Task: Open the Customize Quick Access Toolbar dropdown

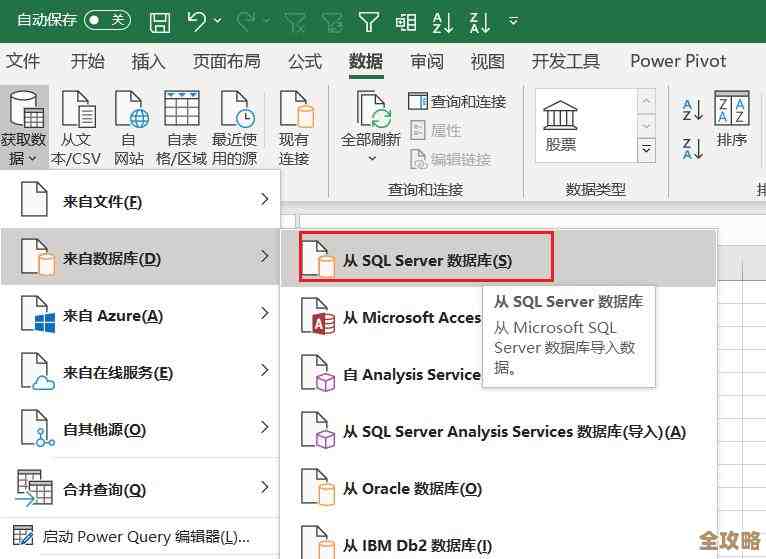Action: tap(513, 21)
